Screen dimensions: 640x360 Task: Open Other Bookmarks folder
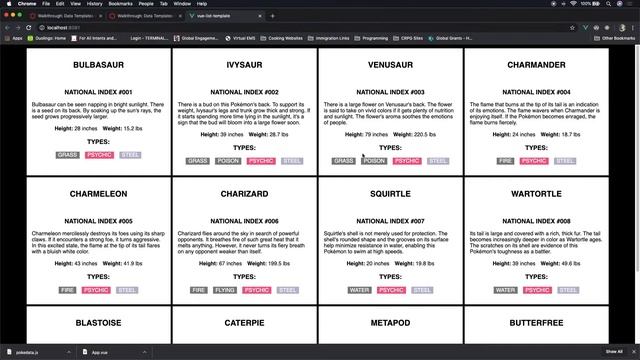(x=615, y=38)
